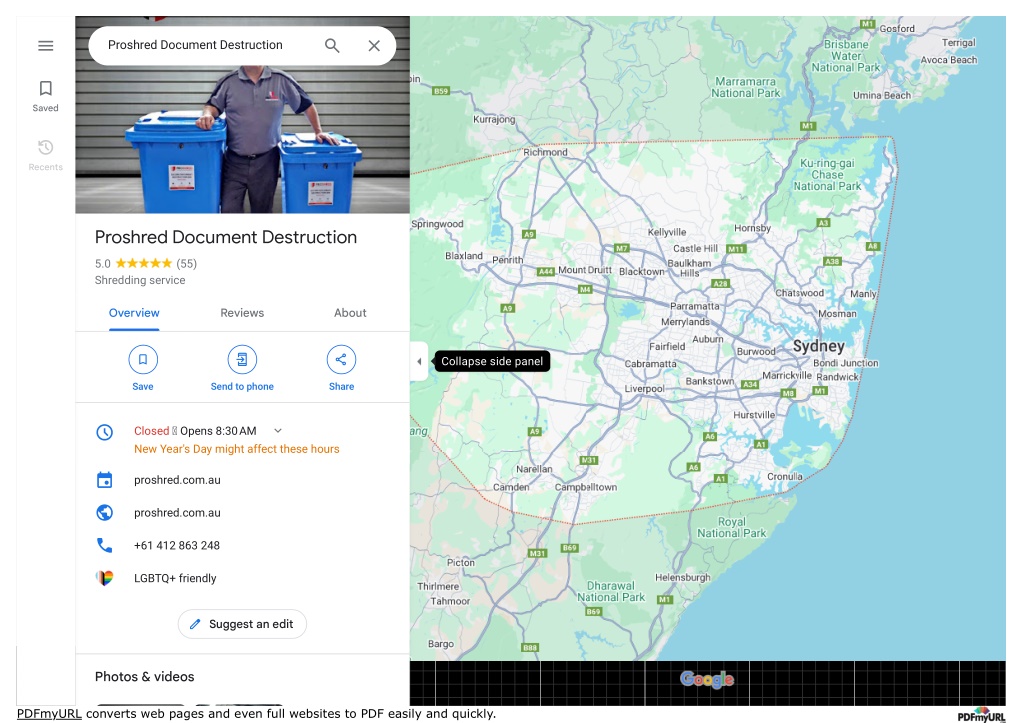Click Hurstville label on map
This screenshot has height=723, width=1023.
[x=754, y=415]
